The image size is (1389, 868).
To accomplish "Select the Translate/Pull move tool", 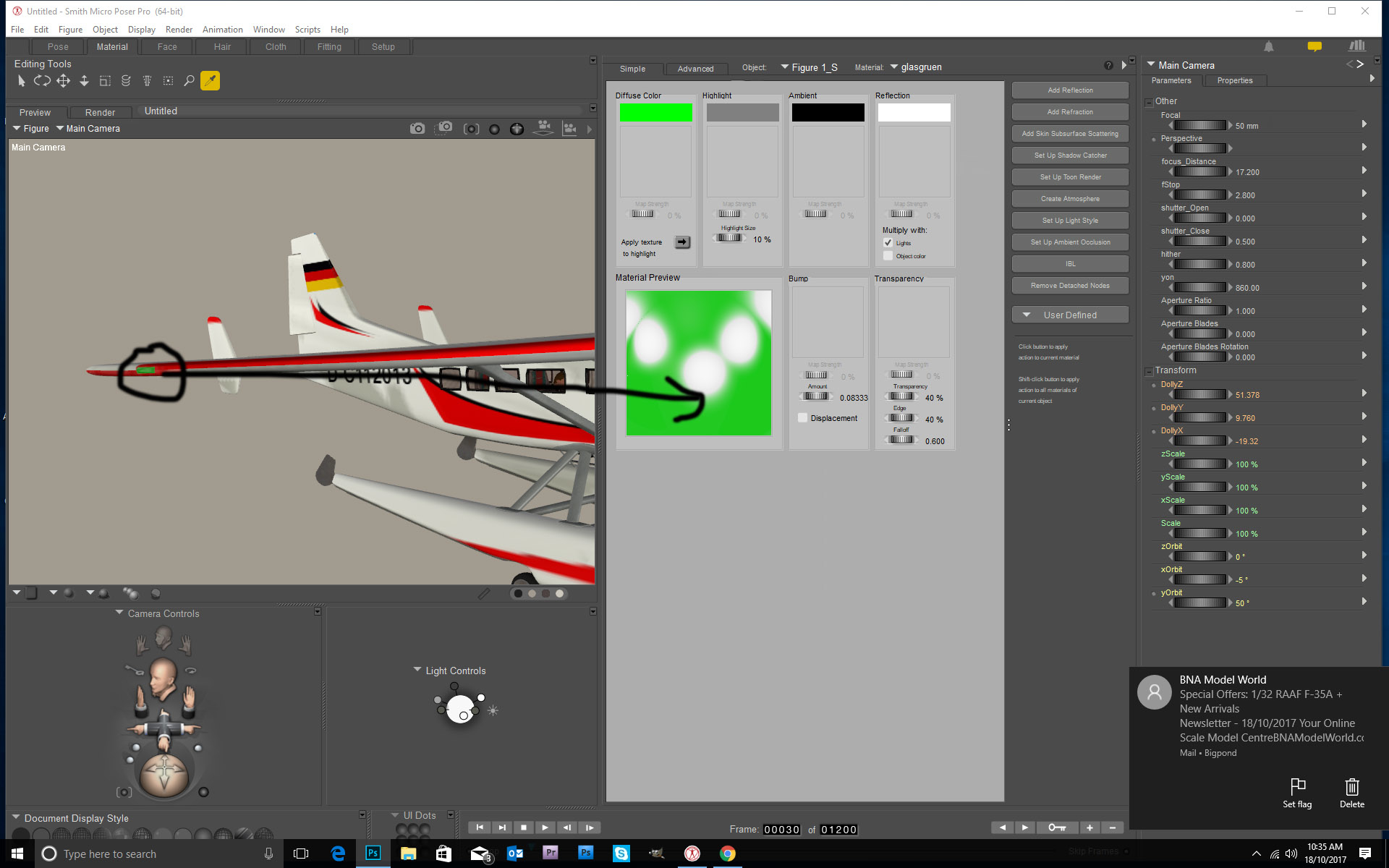I will click(64, 81).
